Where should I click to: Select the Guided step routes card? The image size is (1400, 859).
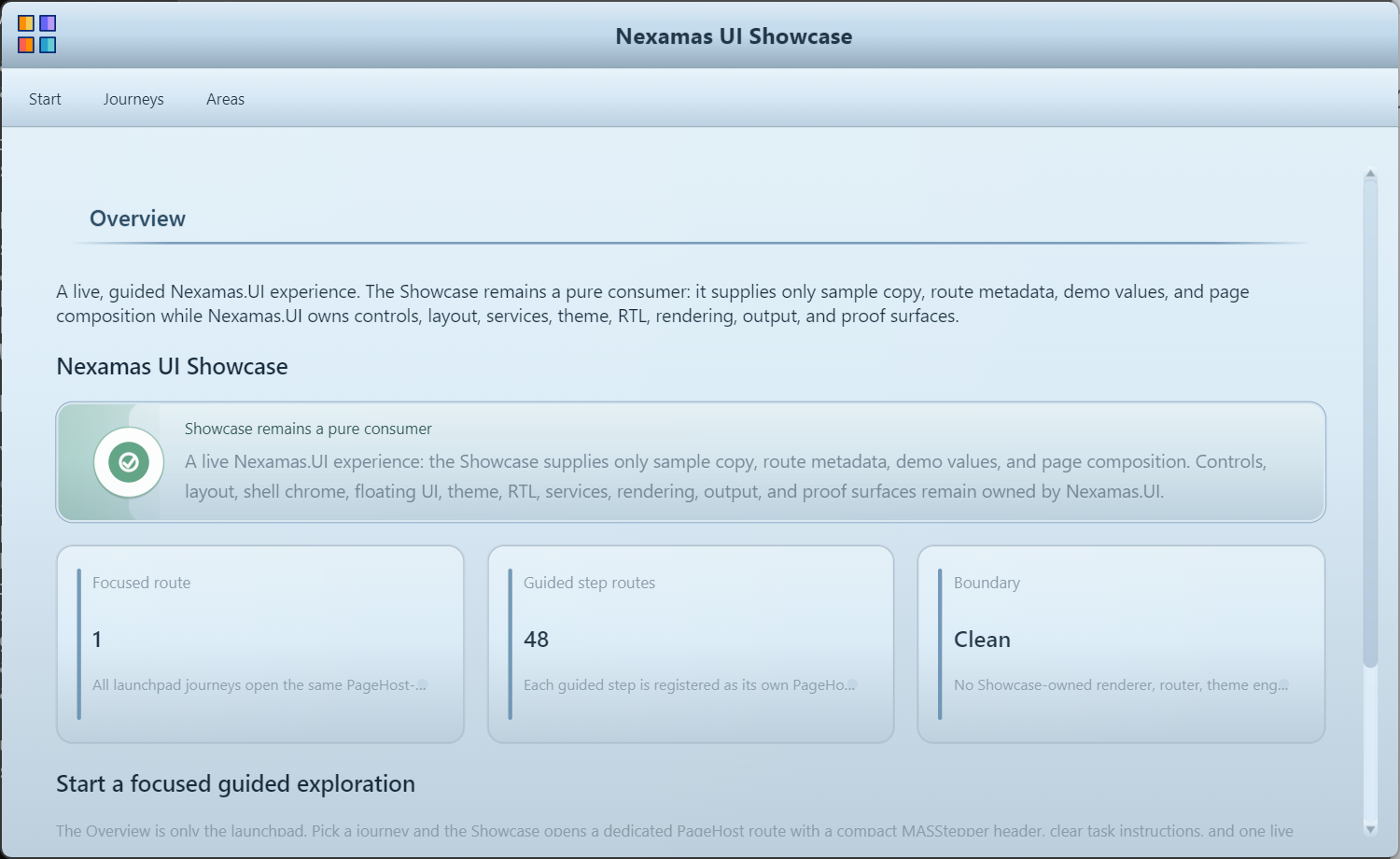point(691,644)
